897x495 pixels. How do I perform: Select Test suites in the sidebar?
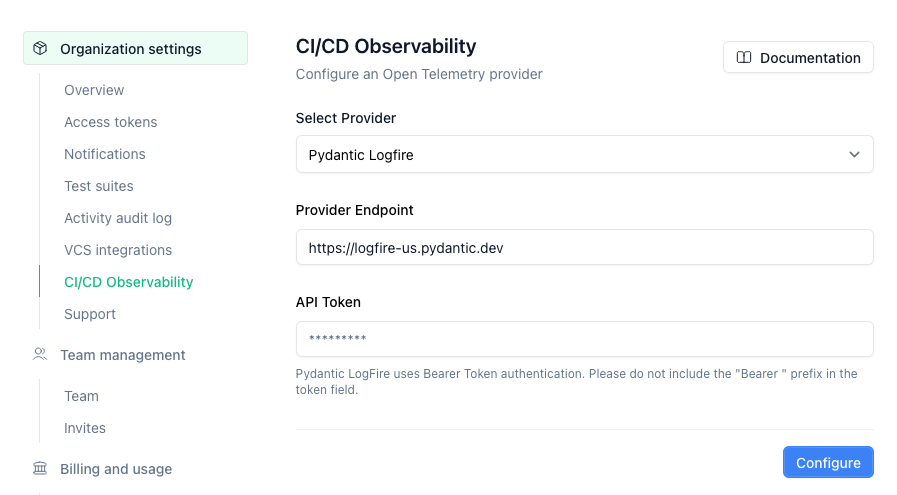pos(99,186)
